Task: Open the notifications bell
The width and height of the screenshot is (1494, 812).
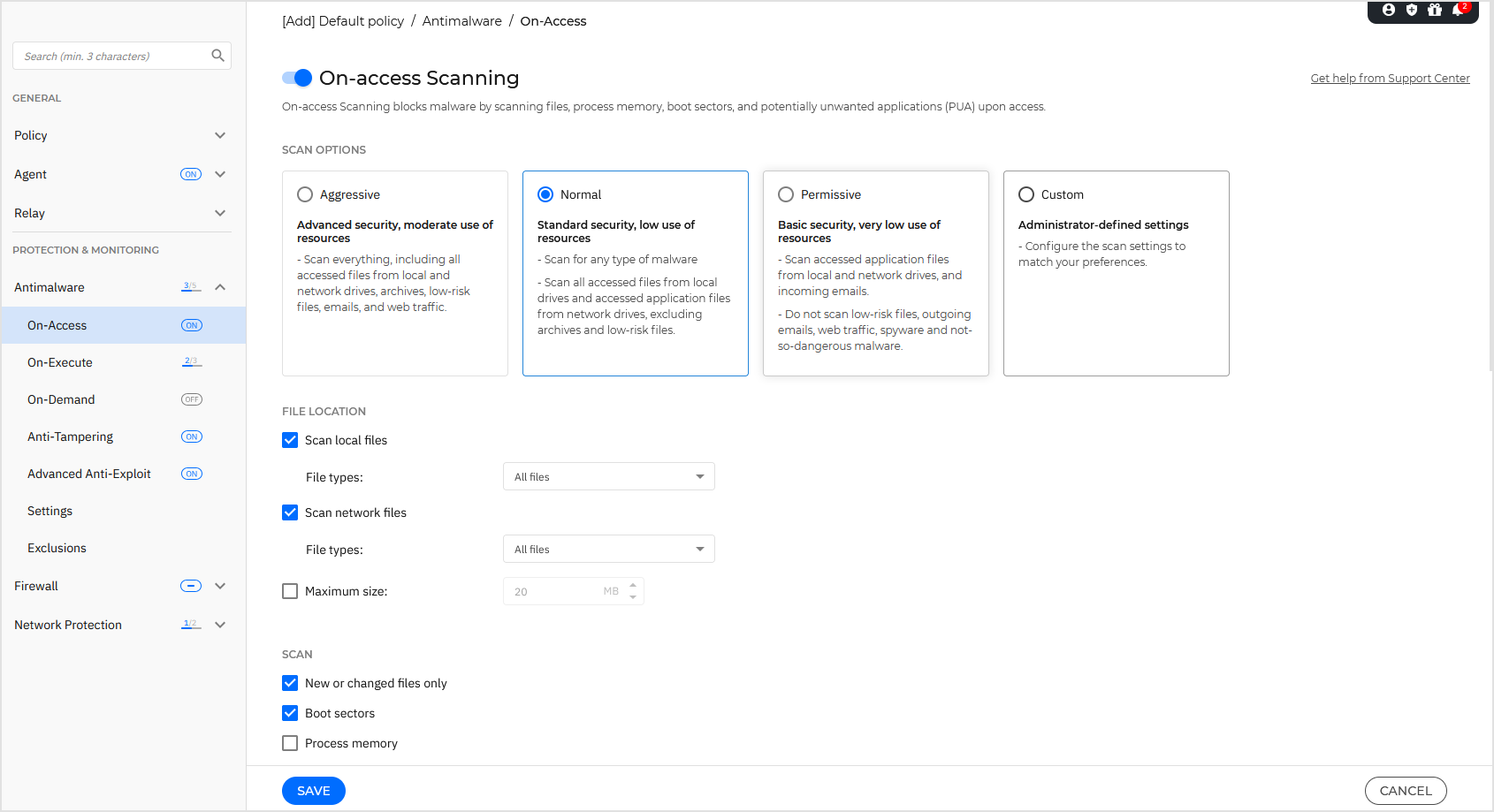Action: click(1458, 10)
